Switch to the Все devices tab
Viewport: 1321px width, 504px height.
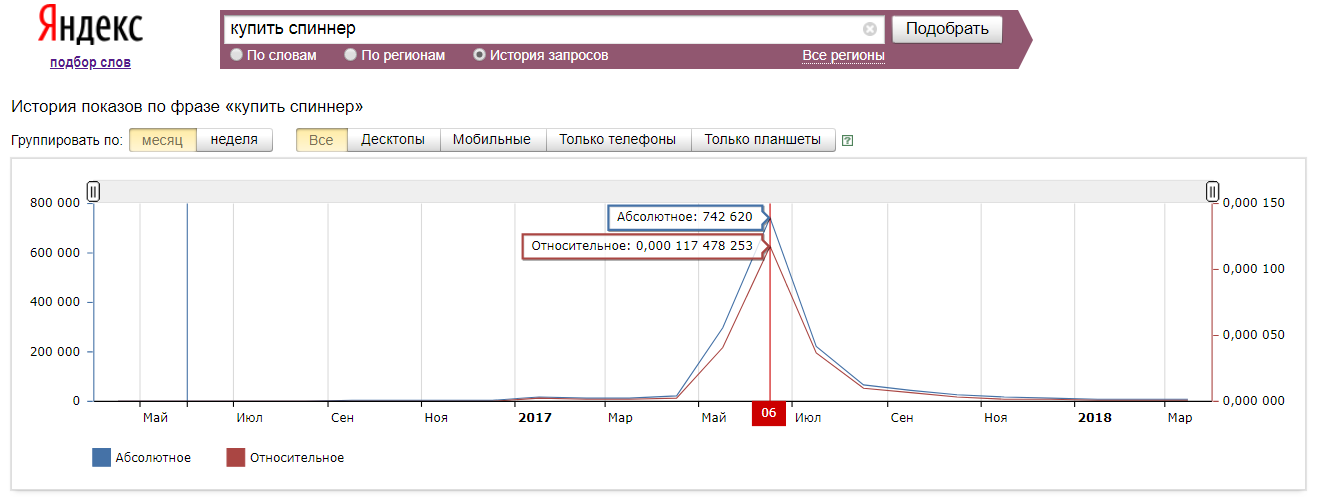321,140
